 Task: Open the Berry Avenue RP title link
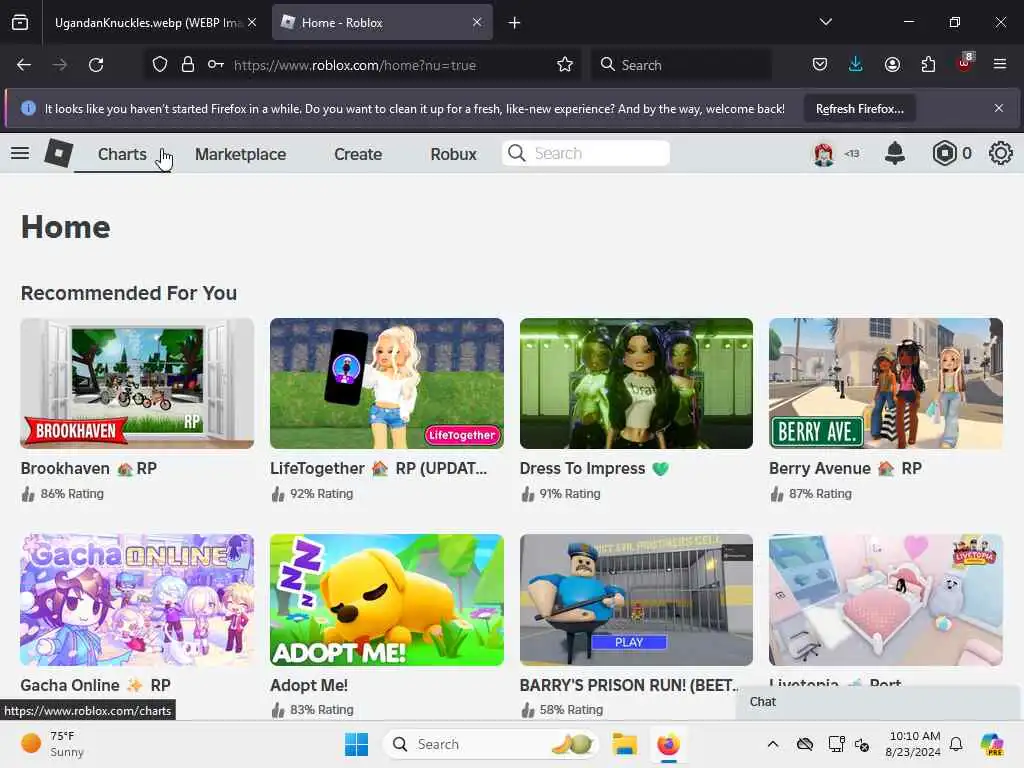point(845,468)
